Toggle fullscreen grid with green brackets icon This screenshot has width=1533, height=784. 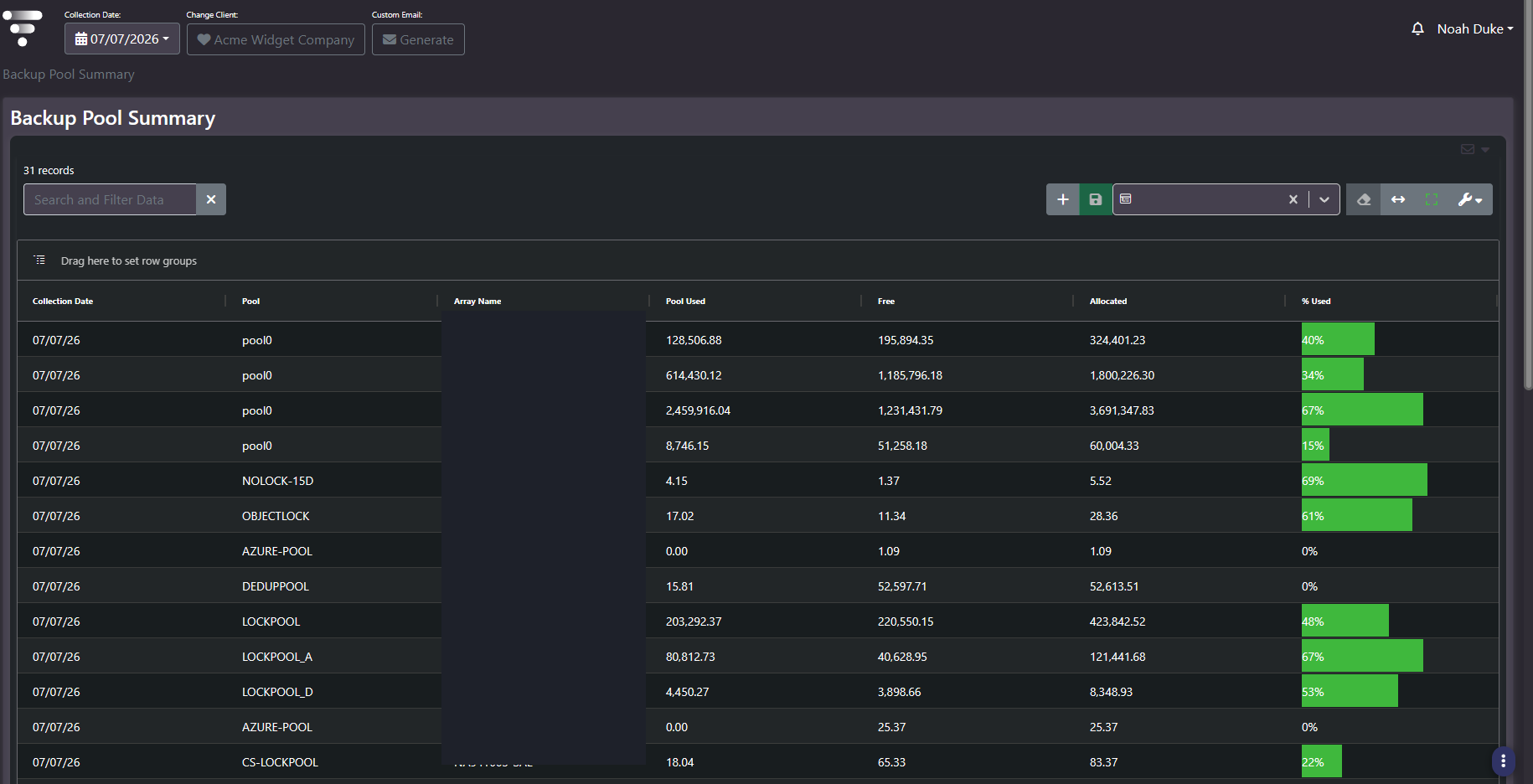point(1432,199)
